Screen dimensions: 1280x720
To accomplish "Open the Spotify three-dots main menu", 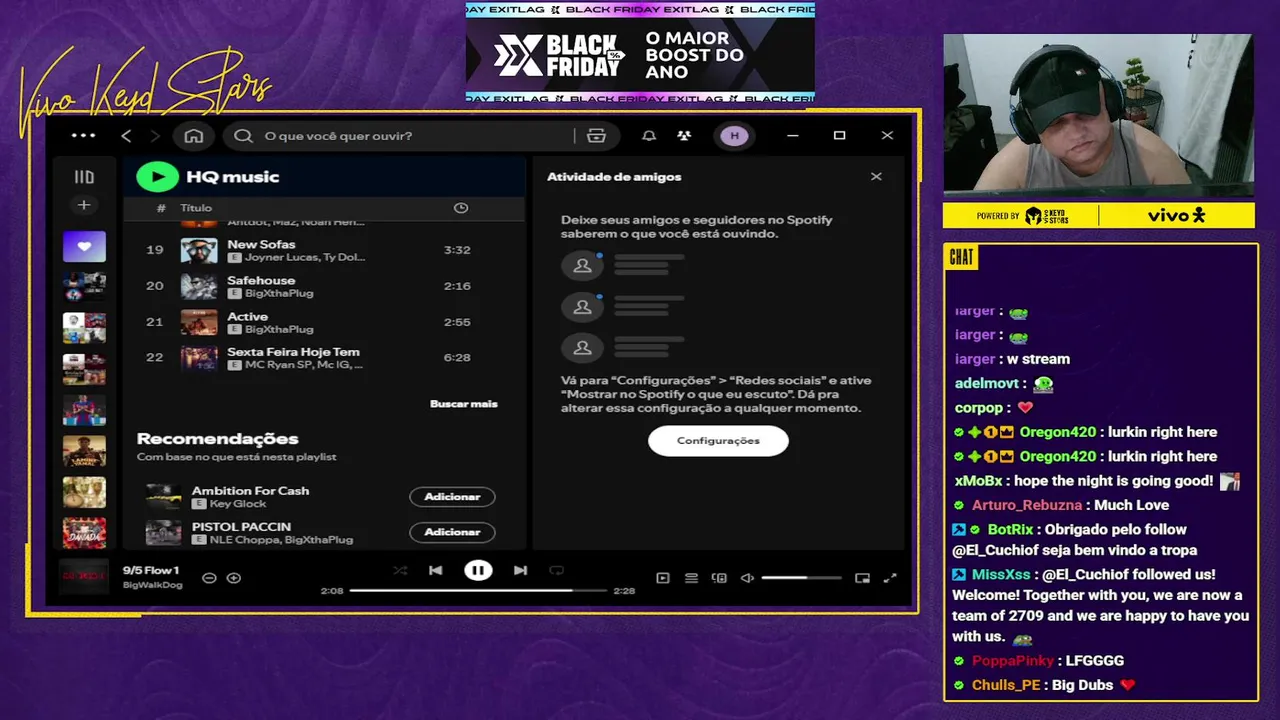I will pos(84,136).
